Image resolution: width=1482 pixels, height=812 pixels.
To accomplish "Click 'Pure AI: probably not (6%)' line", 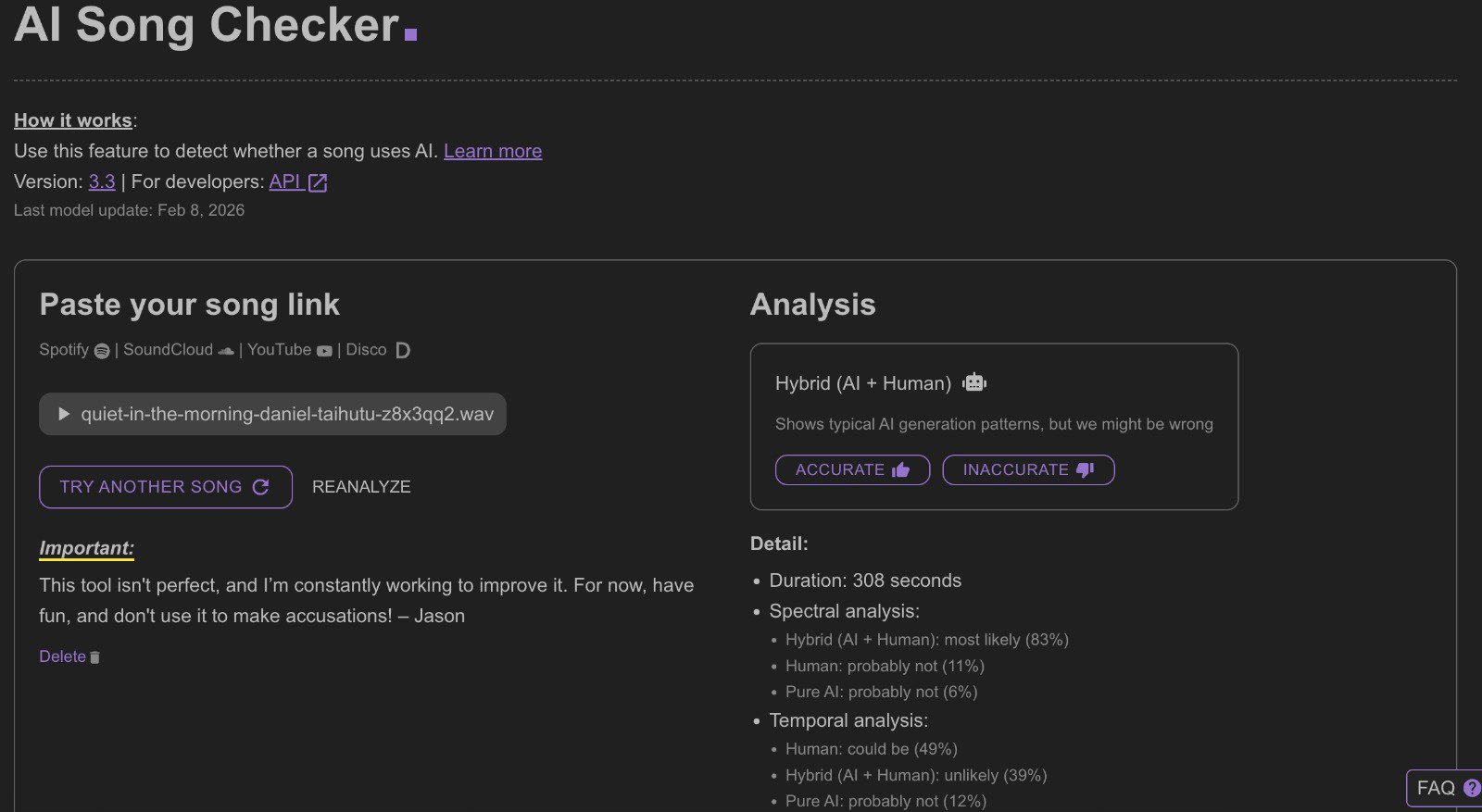I will point(882,692).
